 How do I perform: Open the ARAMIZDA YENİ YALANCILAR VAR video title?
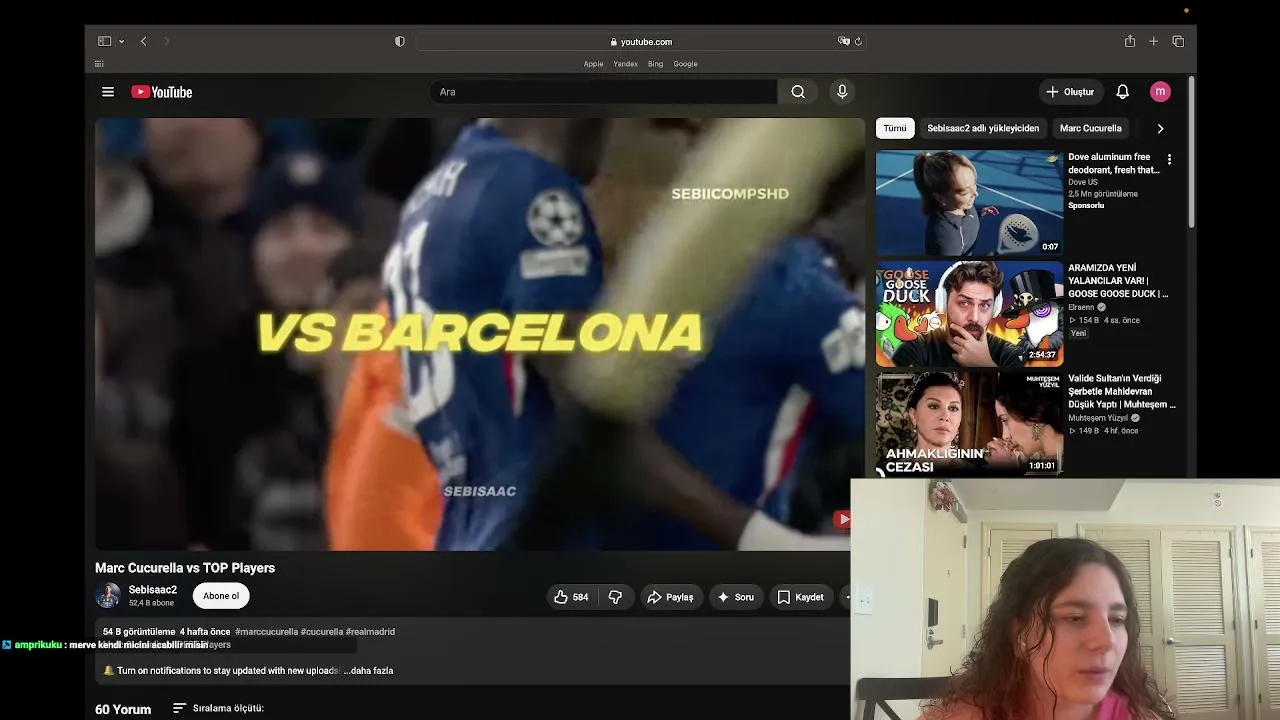(x=1118, y=281)
